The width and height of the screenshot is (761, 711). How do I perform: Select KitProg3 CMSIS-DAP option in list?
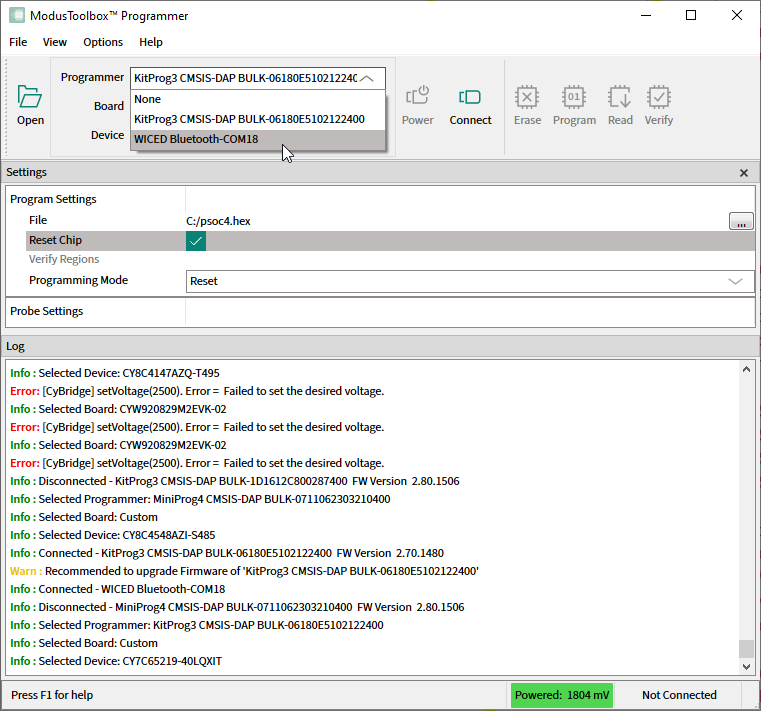point(249,119)
